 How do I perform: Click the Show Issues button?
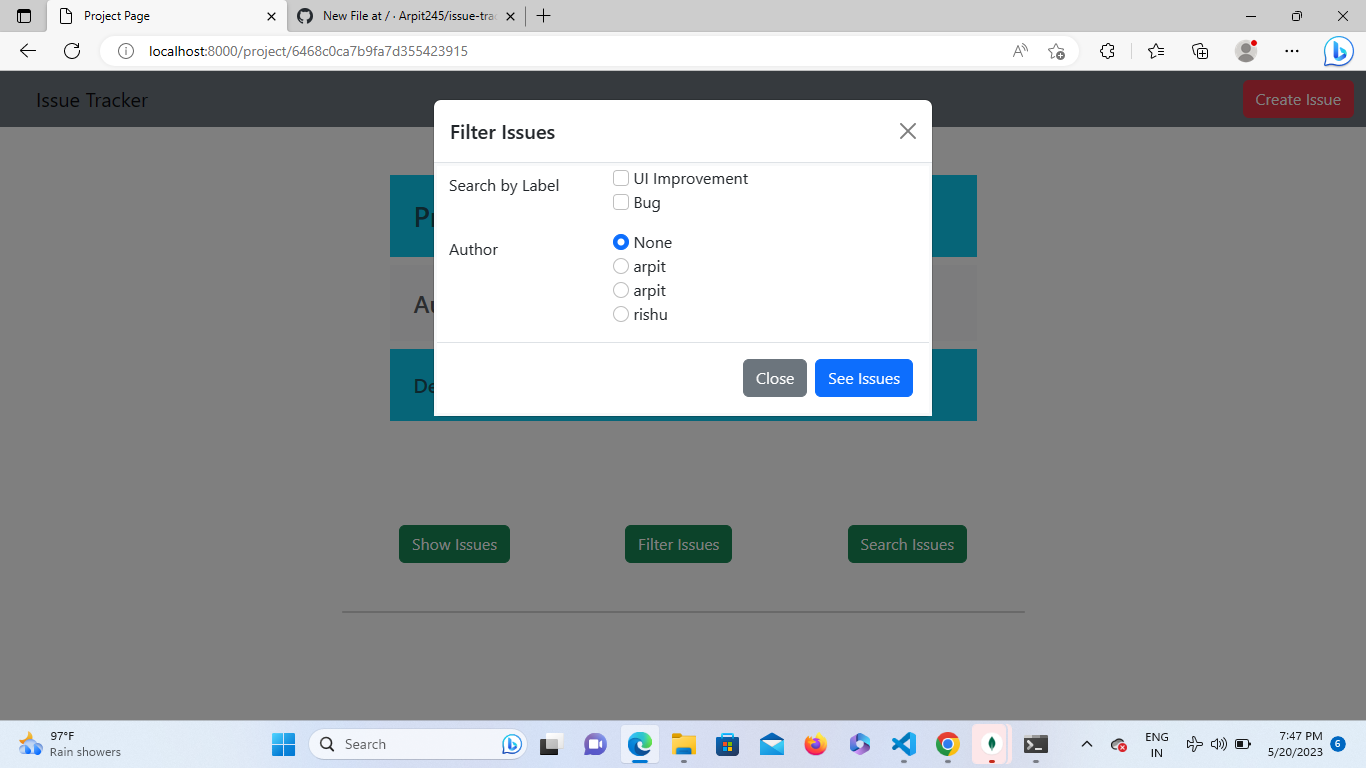coord(454,544)
